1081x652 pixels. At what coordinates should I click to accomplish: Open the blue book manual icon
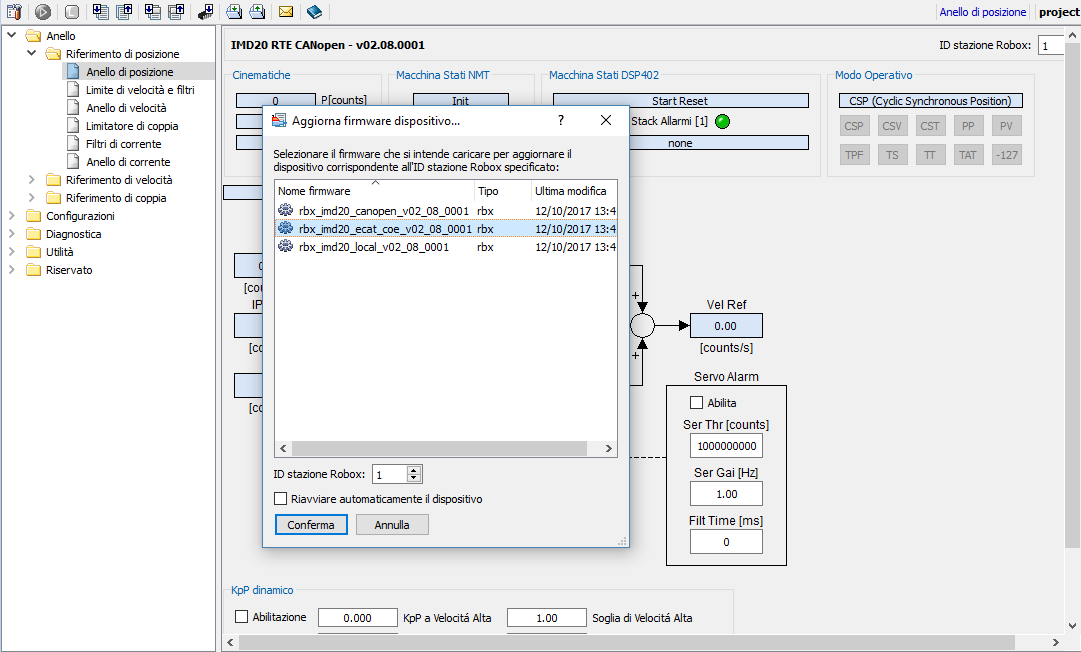314,12
